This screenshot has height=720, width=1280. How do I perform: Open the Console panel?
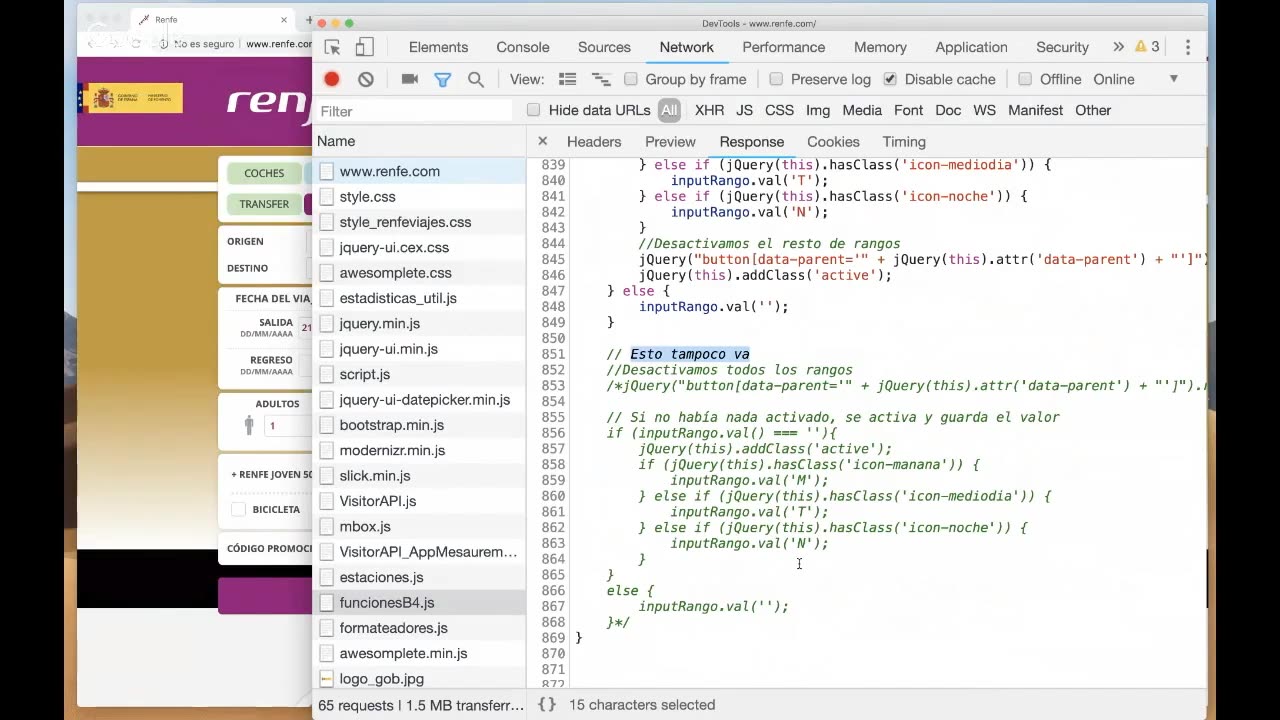523,47
